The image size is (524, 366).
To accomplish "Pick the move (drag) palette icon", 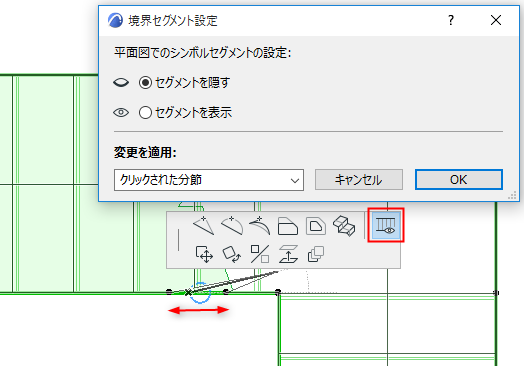I will 204,254.
